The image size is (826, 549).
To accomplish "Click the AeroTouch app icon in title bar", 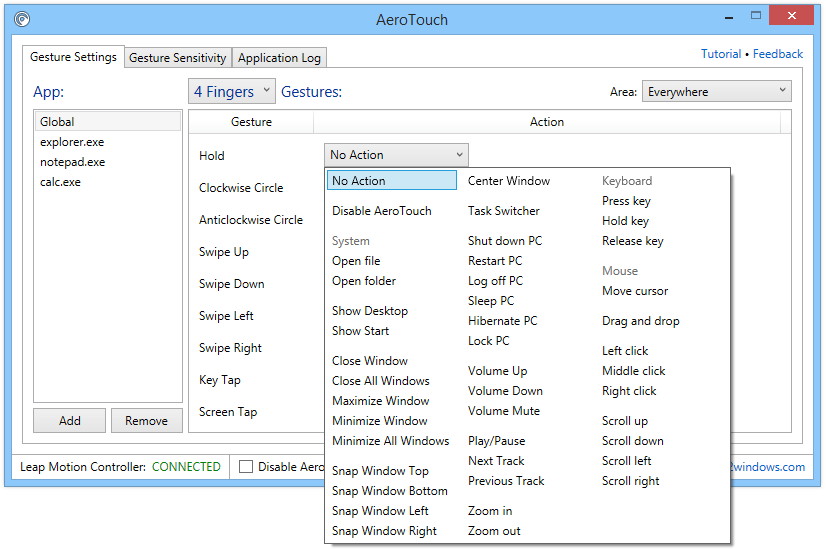I will [22, 19].
